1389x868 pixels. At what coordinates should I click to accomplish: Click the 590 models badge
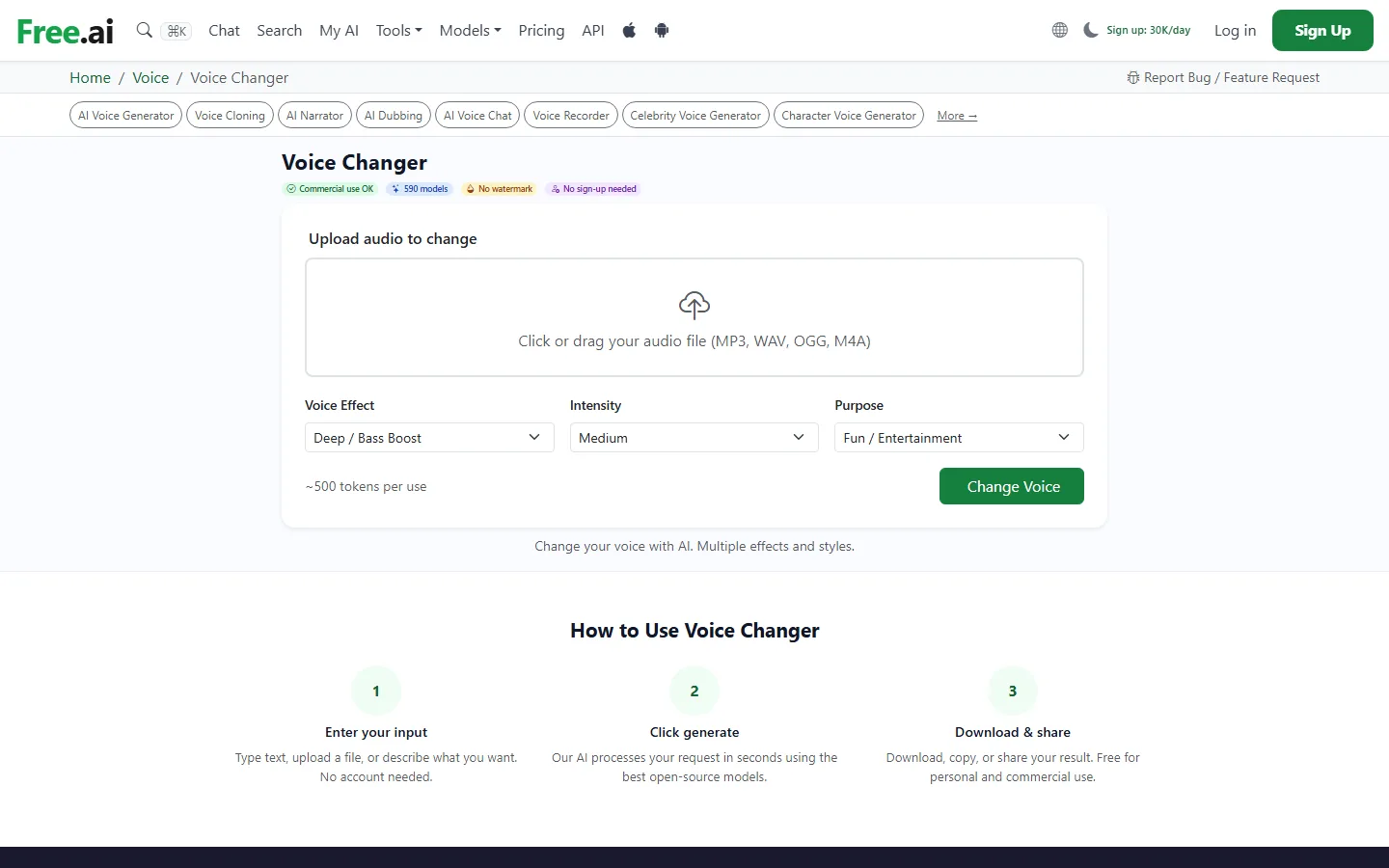click(x=420, y=189)
